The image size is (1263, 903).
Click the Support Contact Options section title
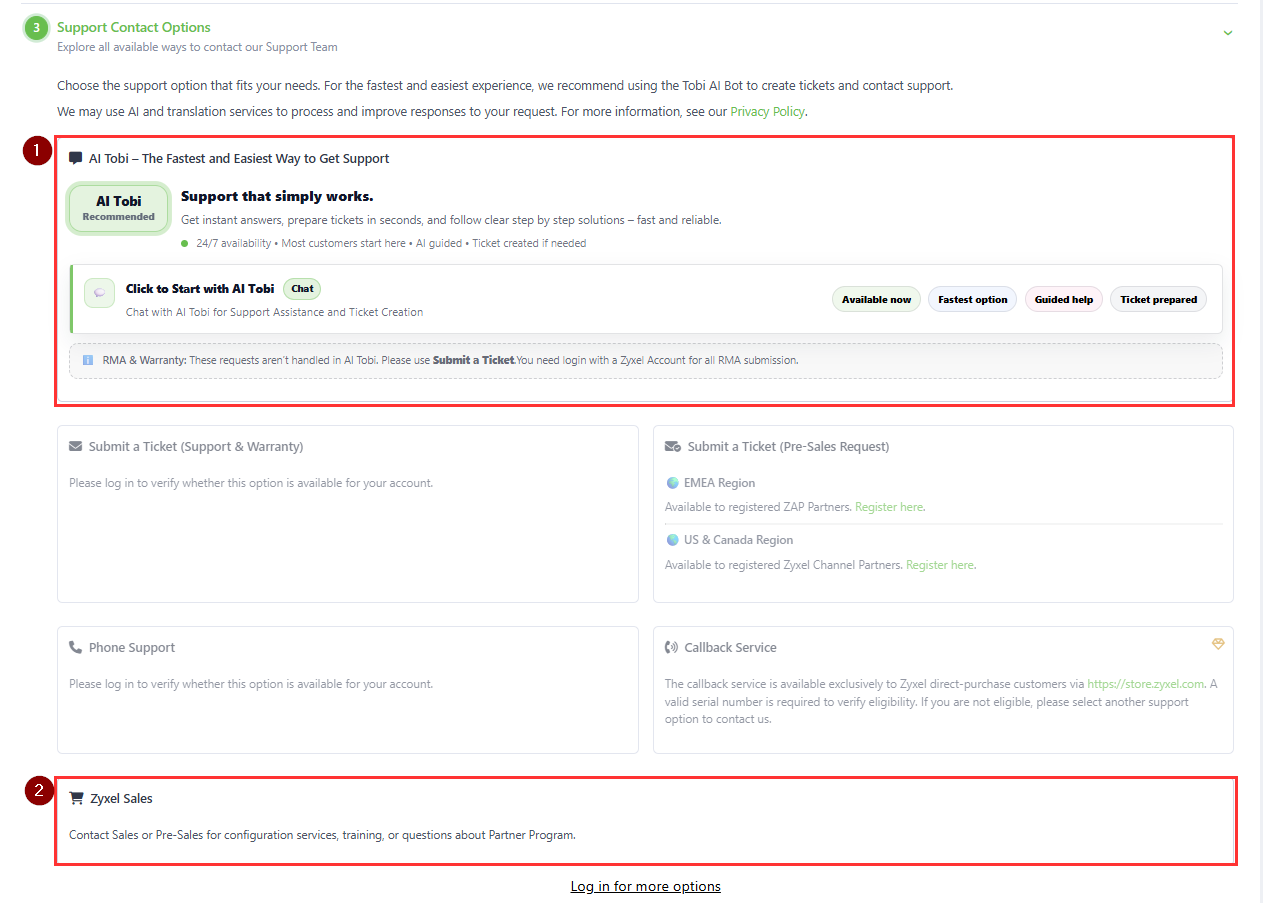[134, 27]
